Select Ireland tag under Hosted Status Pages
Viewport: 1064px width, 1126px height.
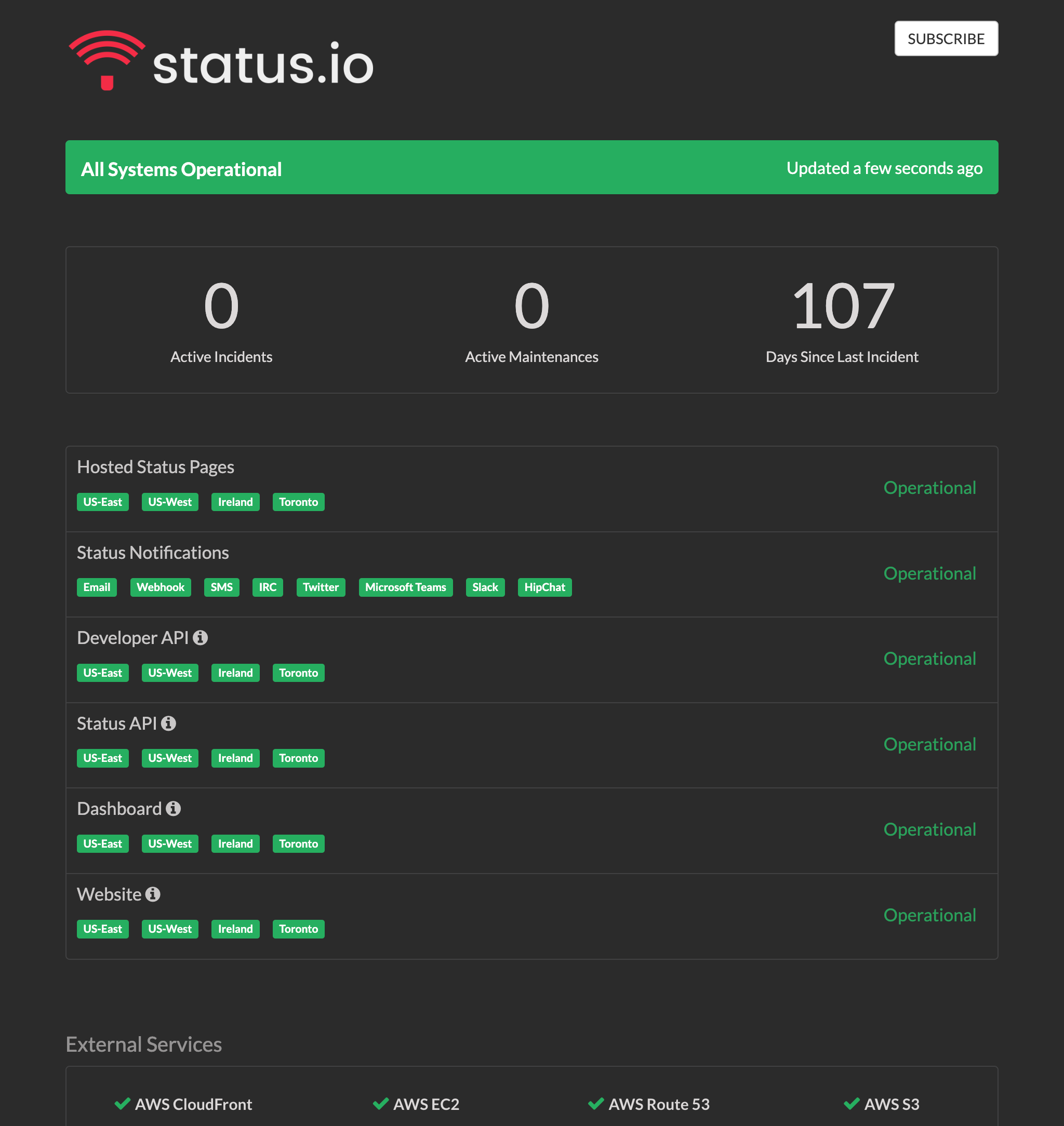coord(235,502)
